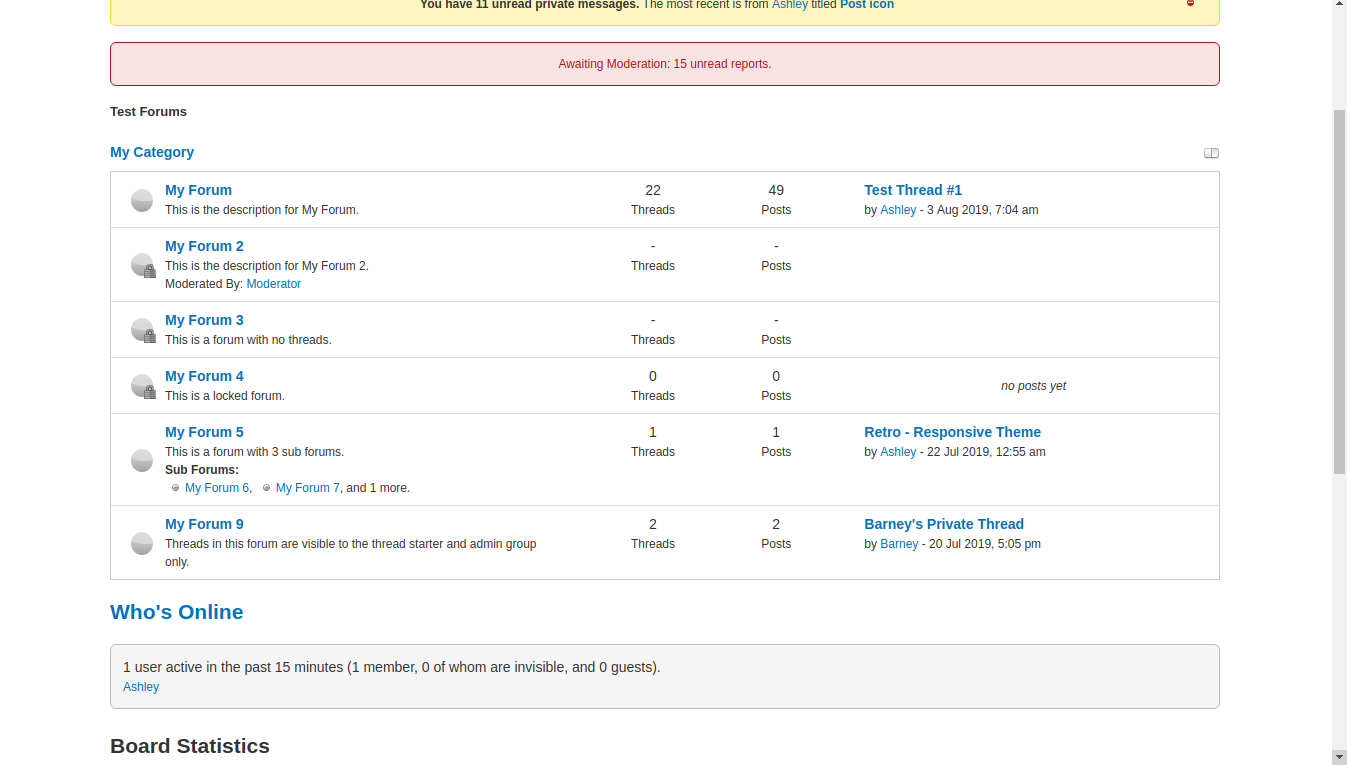This screenshot has height=765, width=1347.
Task: Click the status icon next to My Forum 5
Action: point(142,460)
